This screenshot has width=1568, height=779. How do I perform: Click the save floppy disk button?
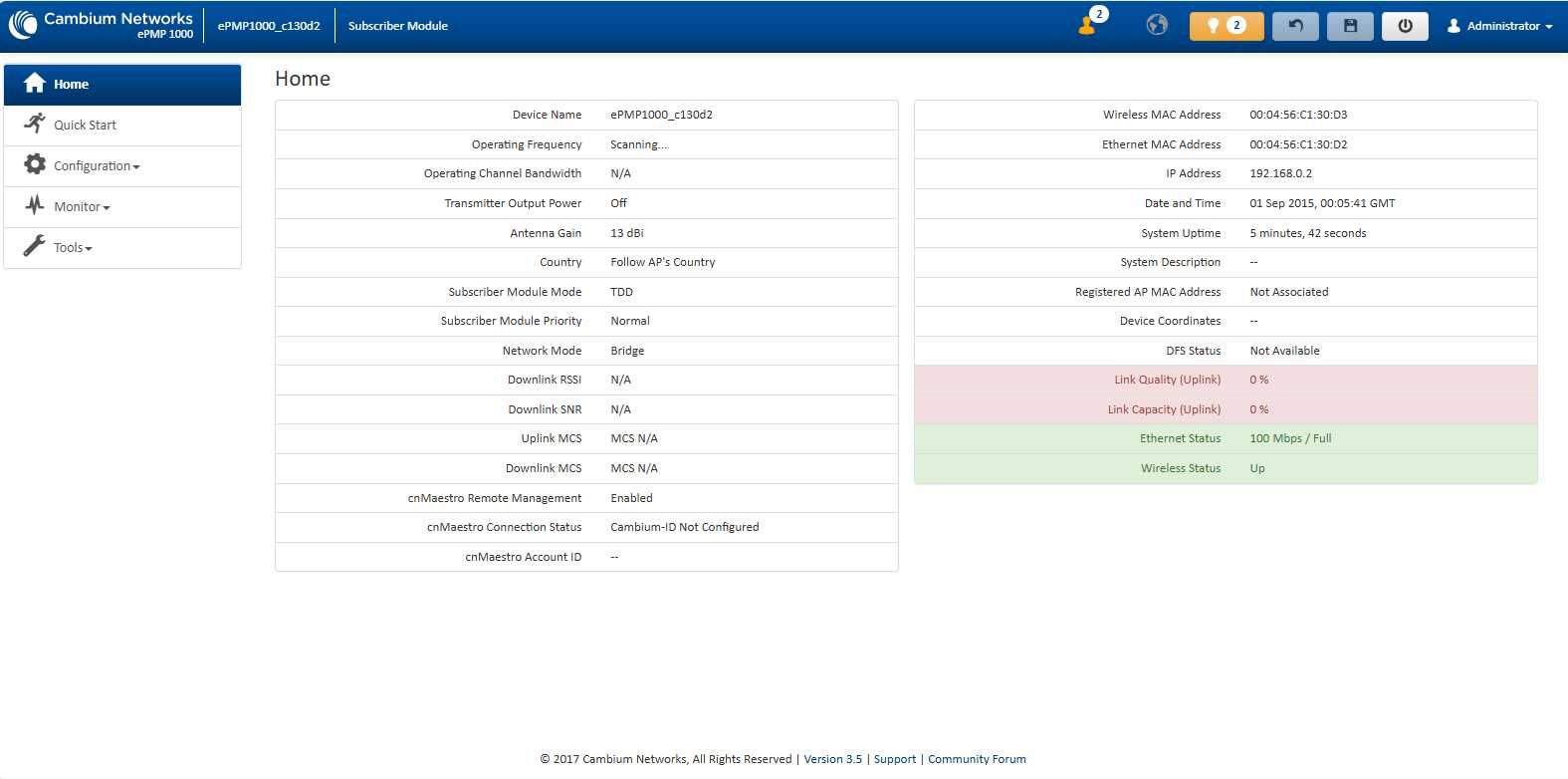click(1350, 26)
